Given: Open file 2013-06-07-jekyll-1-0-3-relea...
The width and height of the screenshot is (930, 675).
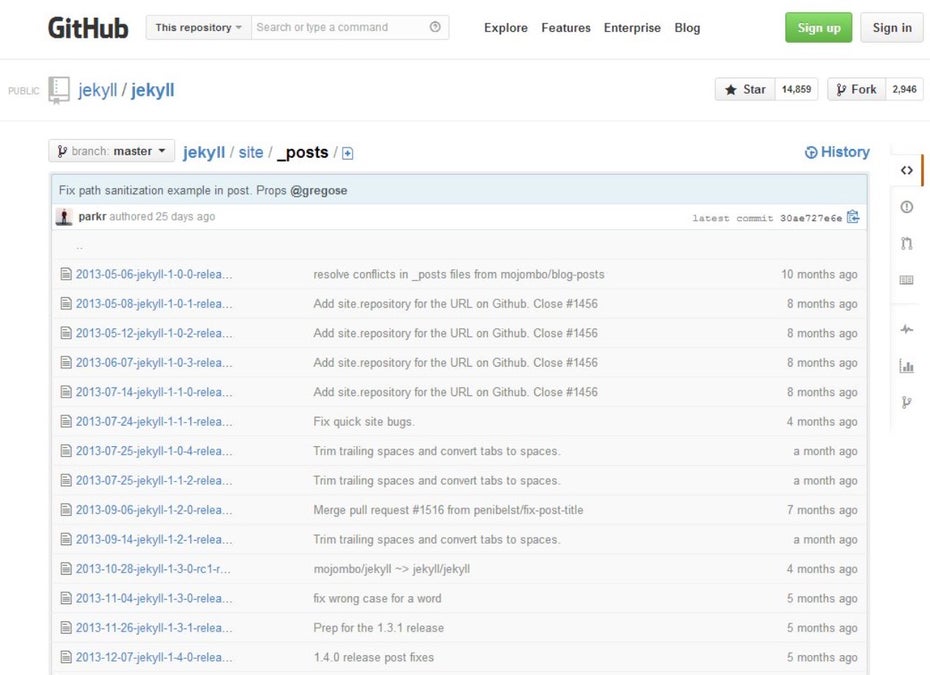Looking at the screenshot, I should tap(154, 362).
